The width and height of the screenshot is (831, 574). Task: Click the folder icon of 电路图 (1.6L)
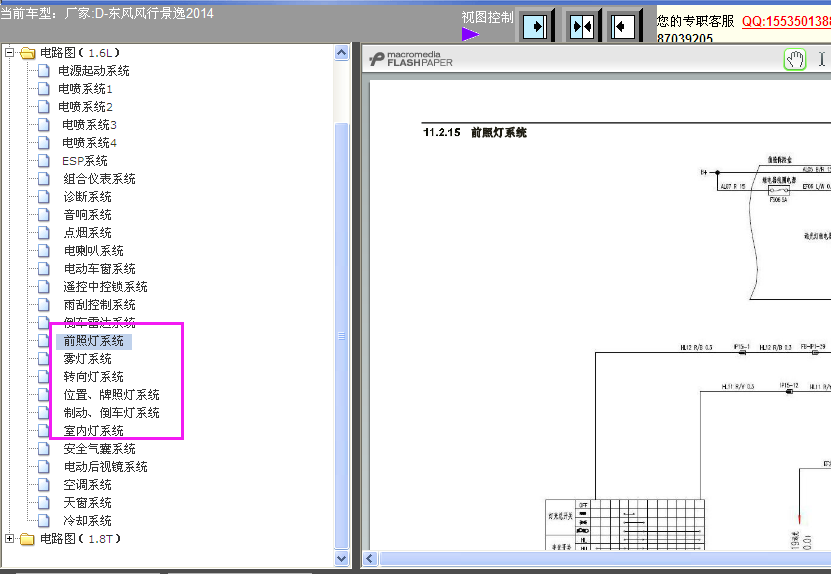click(28, 53)
